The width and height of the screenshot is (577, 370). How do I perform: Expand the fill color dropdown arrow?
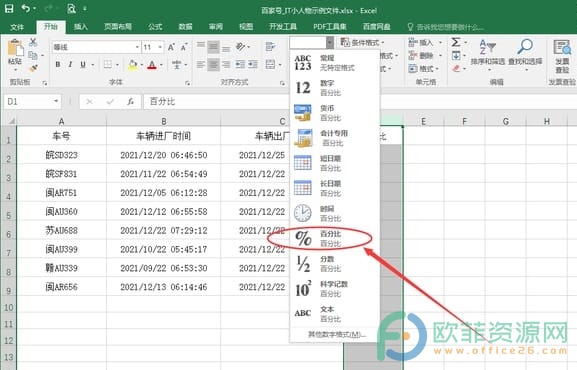coord(141,65)
